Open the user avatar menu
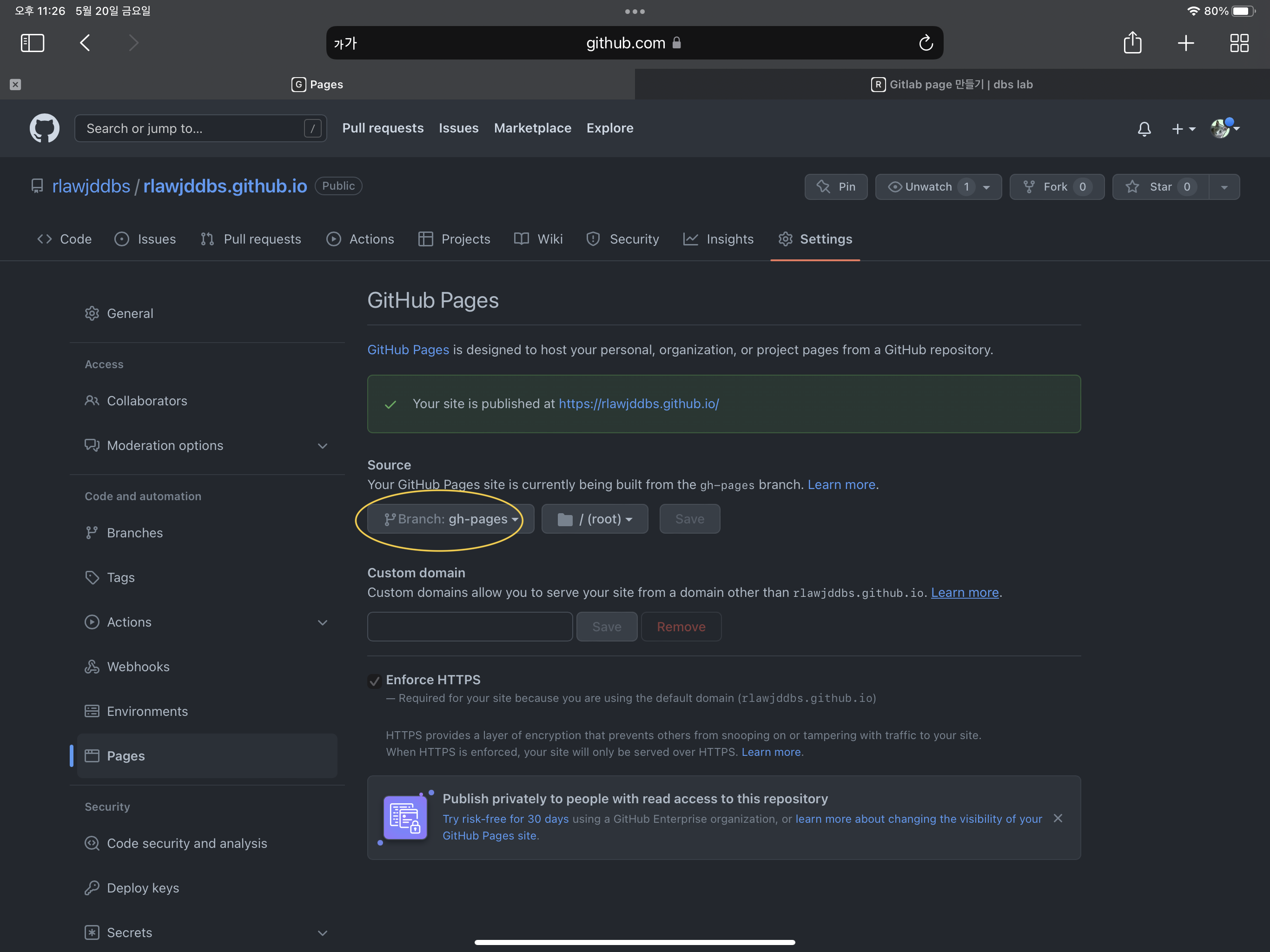1270x952 pixels. click(1224, 128)
